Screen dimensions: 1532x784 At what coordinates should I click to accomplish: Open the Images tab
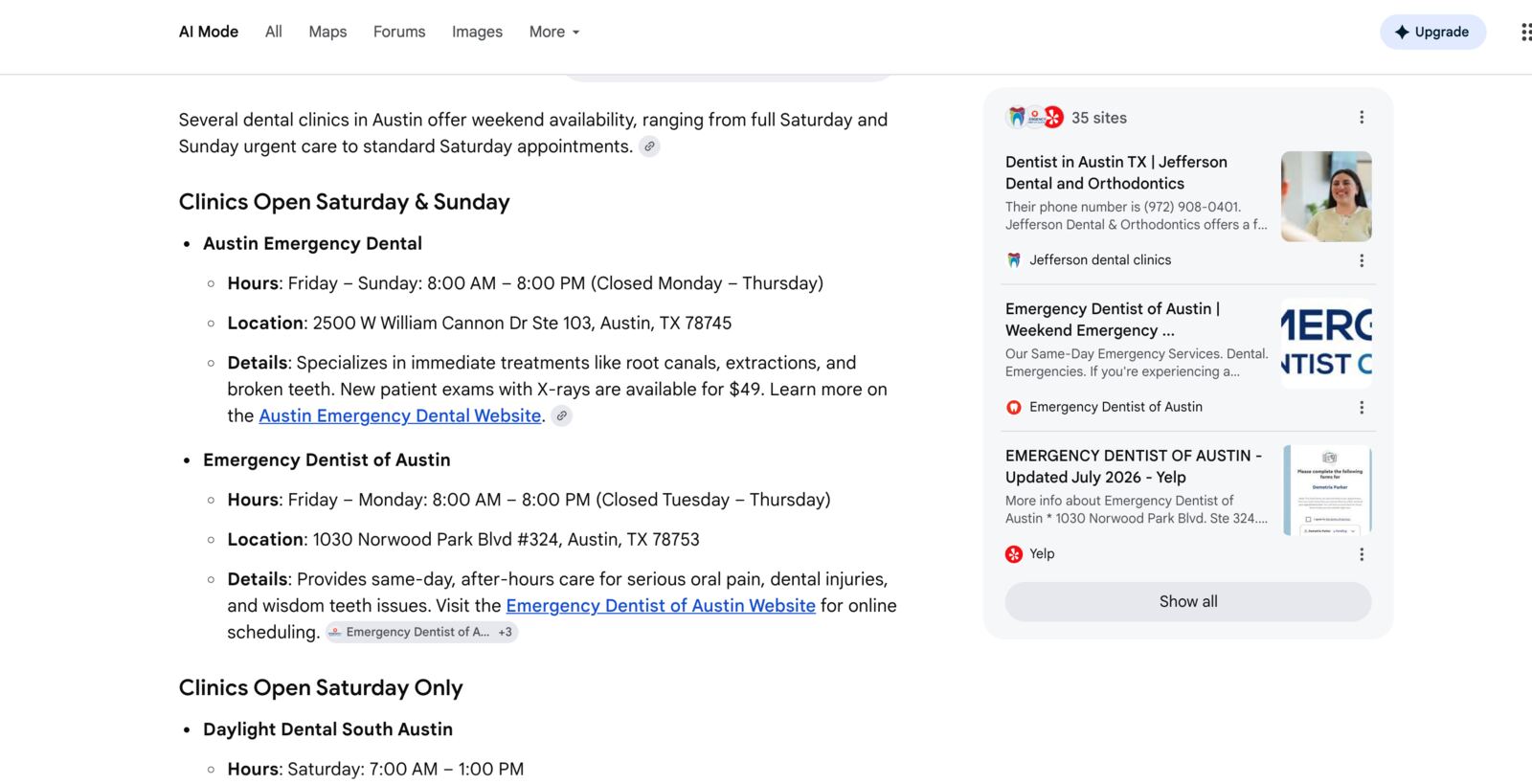(x=477, y=32)
